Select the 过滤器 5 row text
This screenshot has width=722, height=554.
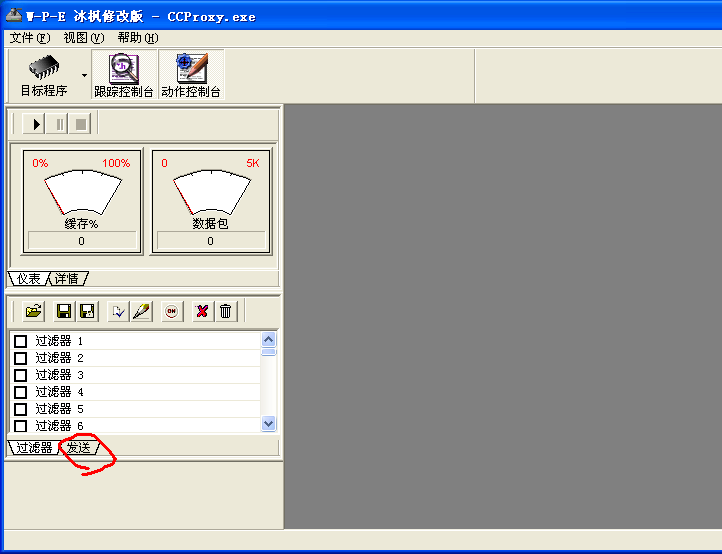pos(59,409)
